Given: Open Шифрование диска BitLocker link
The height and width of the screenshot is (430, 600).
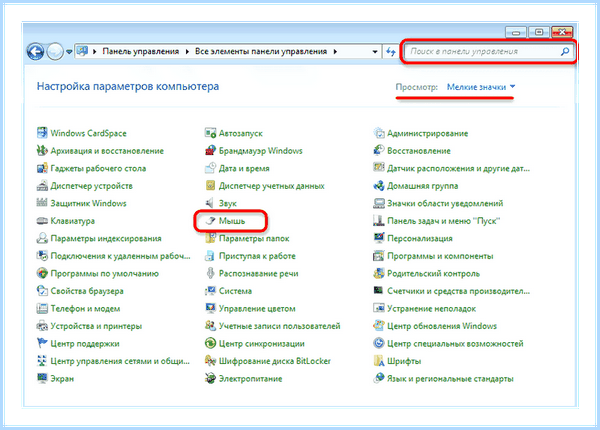Looking at the screenshot, I should pos(275,361).
